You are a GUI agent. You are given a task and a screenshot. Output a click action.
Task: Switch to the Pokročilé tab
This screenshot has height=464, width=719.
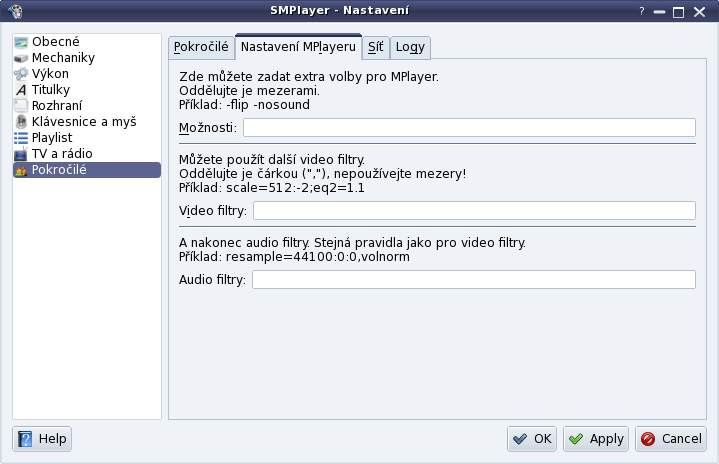[x=201, y=47]
